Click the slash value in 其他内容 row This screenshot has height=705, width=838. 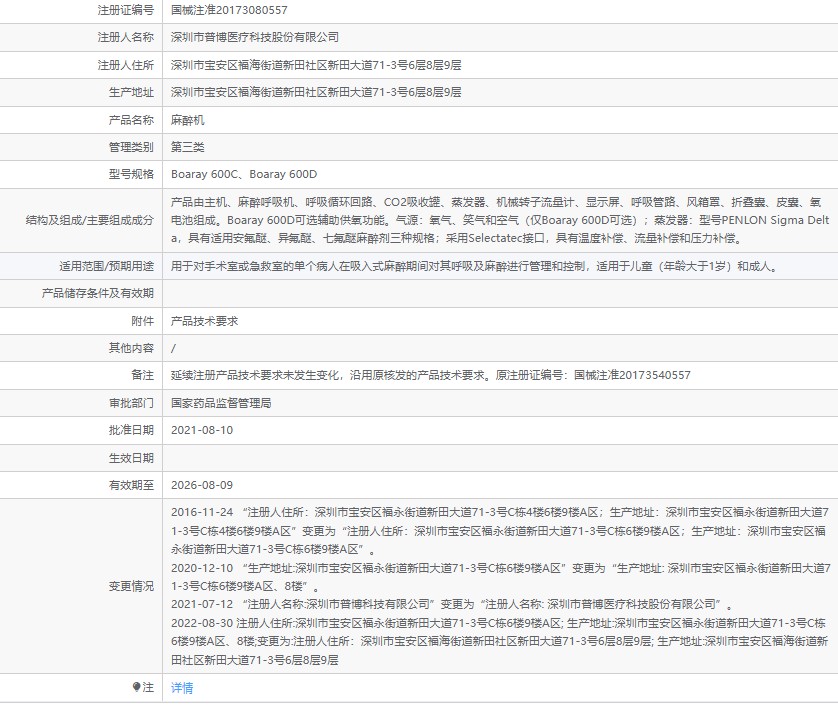coord(174,348)
